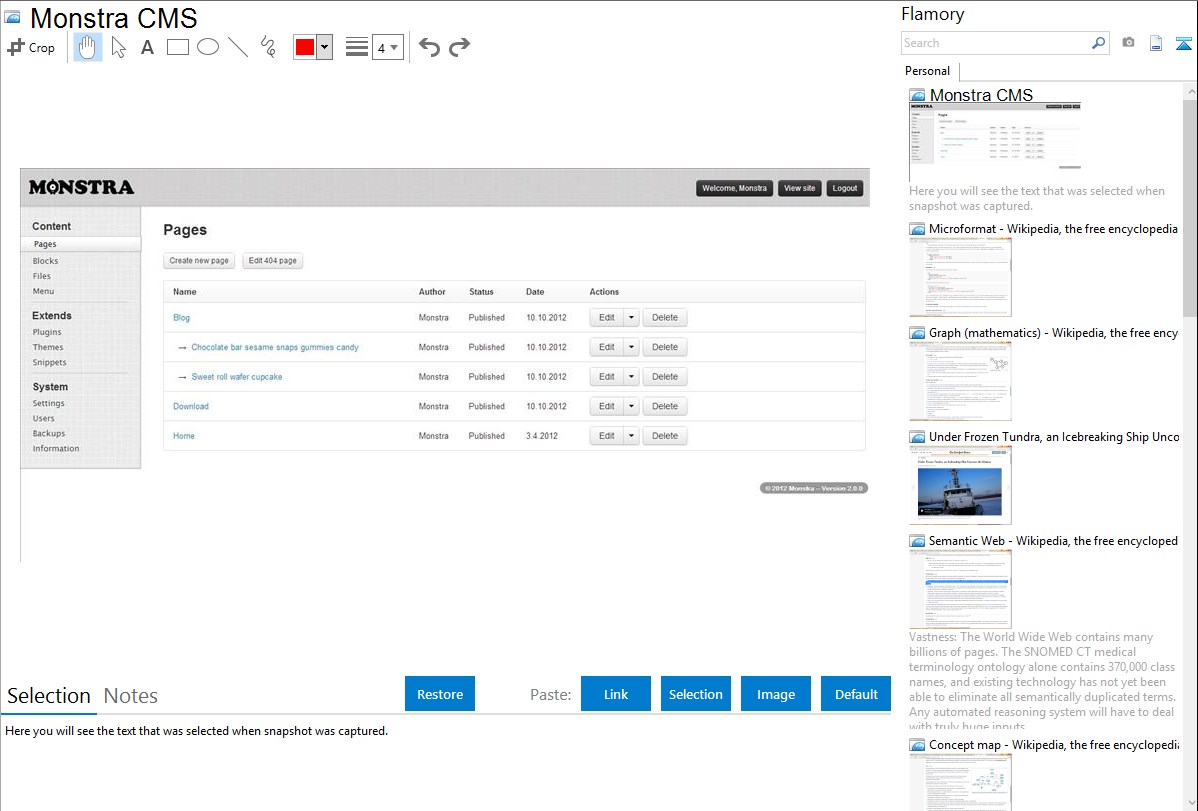1198x811 pixels.
Task: Undo the last annotation
Action: tap(429, 47)
